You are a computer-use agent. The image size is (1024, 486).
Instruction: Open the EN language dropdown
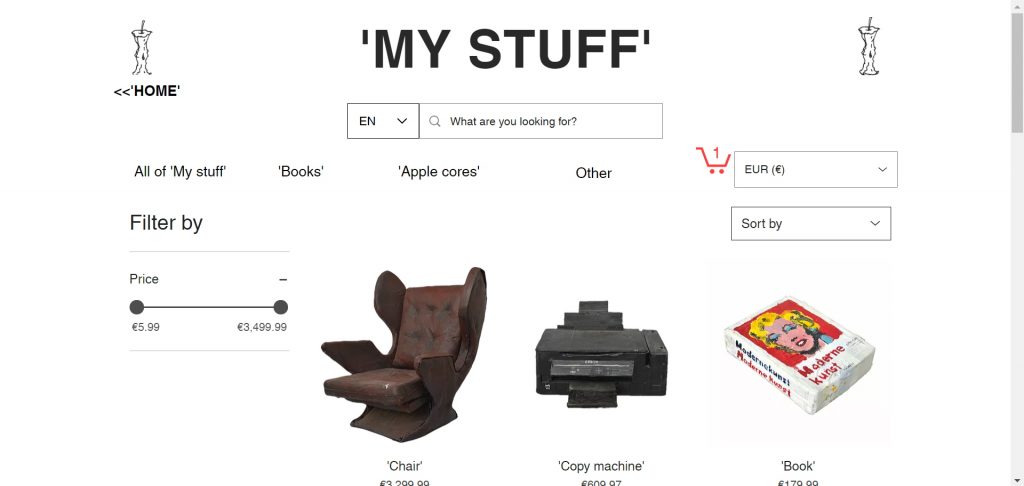[383, 121]
